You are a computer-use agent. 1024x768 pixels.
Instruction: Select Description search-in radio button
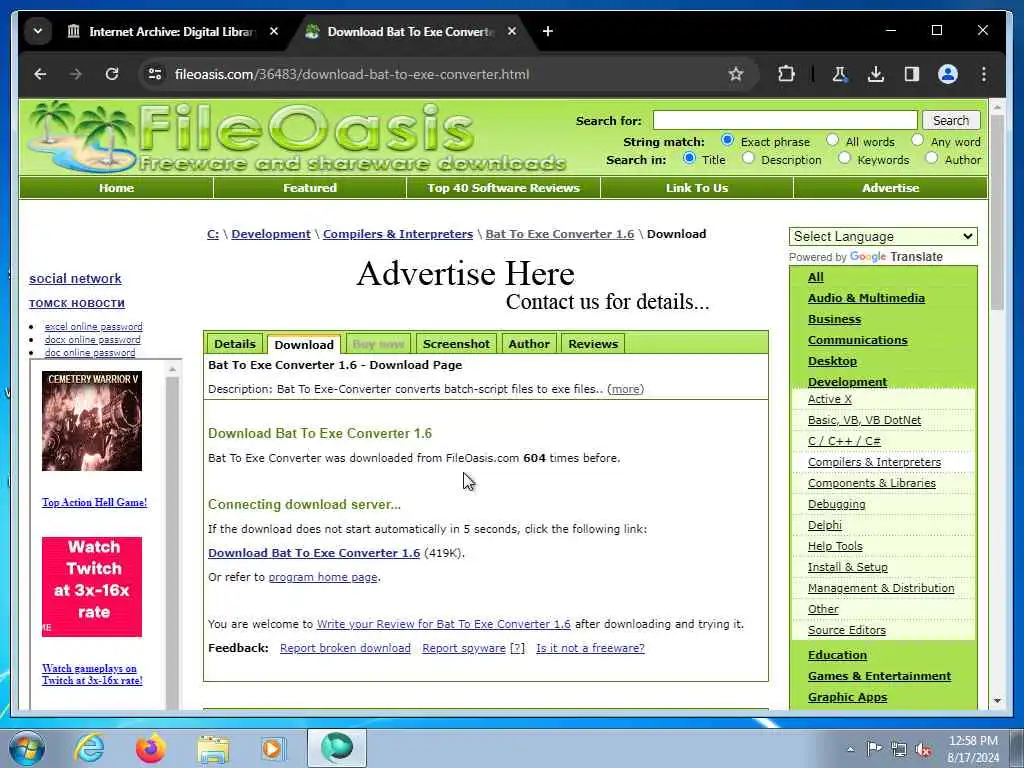(748, 158)
